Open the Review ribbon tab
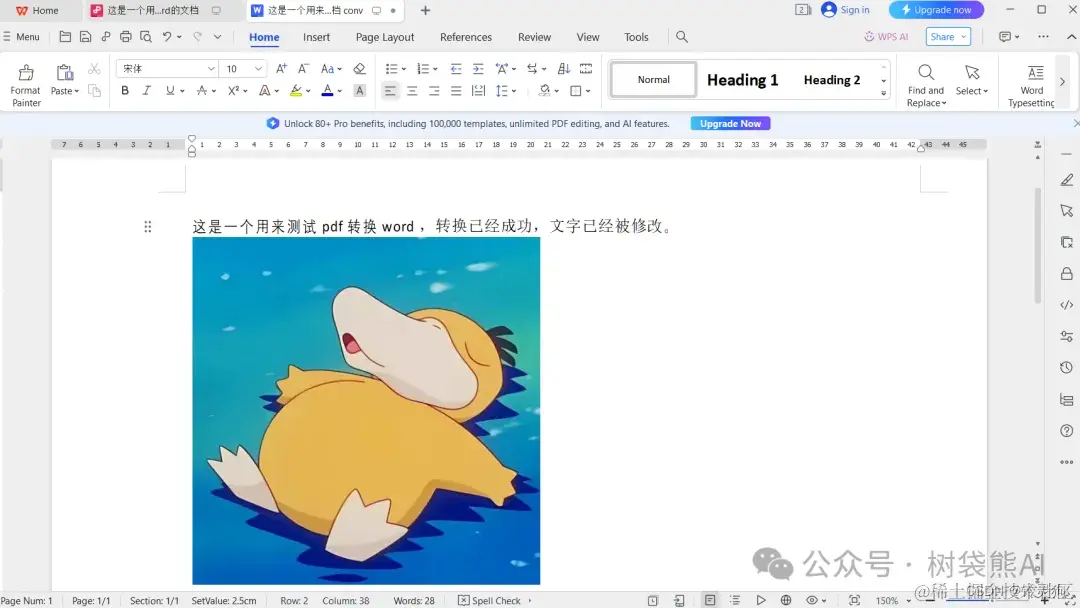This screenshot has width=1080, height=608. pyautogui.click(x=534, y=37)
